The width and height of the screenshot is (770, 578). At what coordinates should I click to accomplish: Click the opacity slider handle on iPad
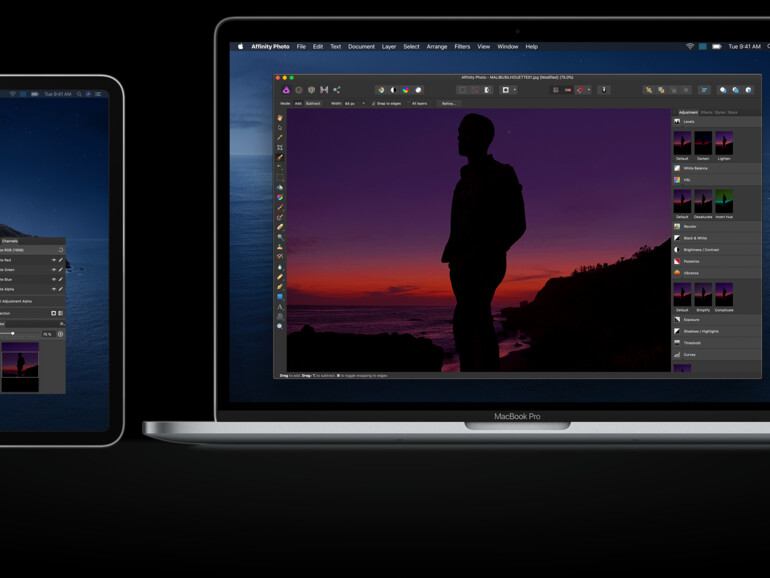(13, 334)
